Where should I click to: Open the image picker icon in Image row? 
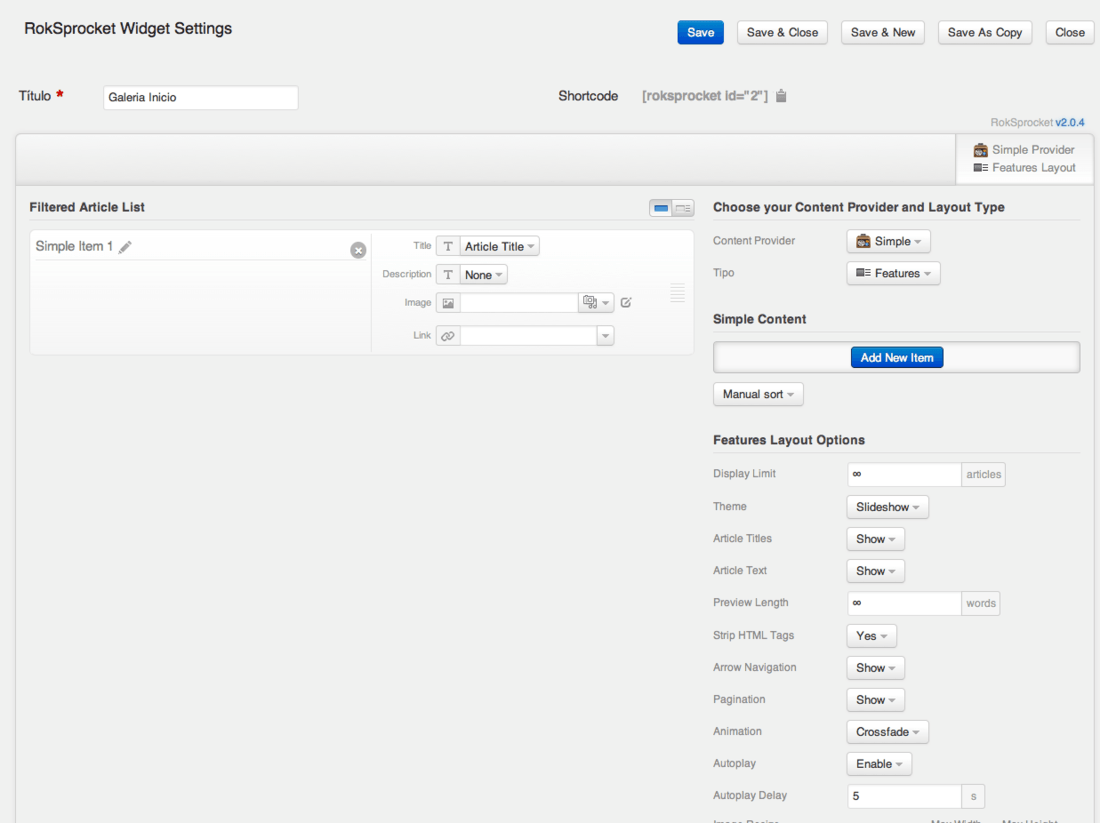tap(596, 302)
